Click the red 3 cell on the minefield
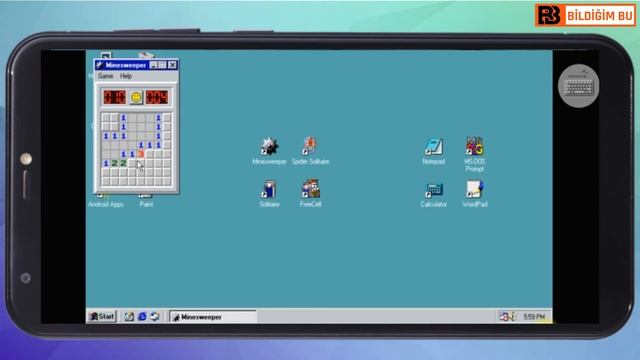This screenshot has width=640, height=360. click(141, 154)
